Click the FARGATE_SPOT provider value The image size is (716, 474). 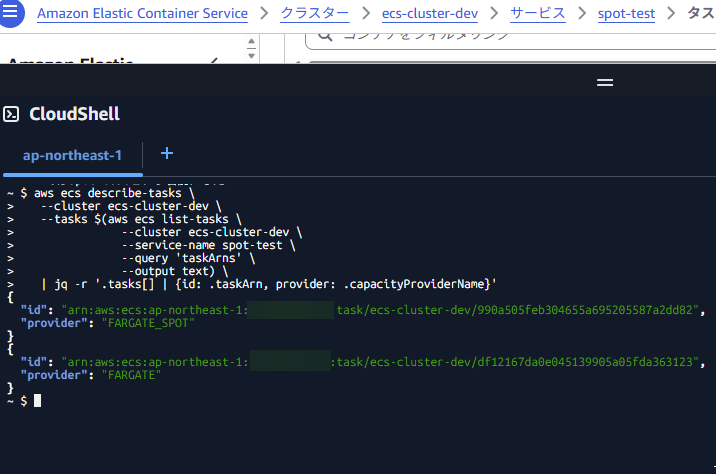[x=148, y=323]
